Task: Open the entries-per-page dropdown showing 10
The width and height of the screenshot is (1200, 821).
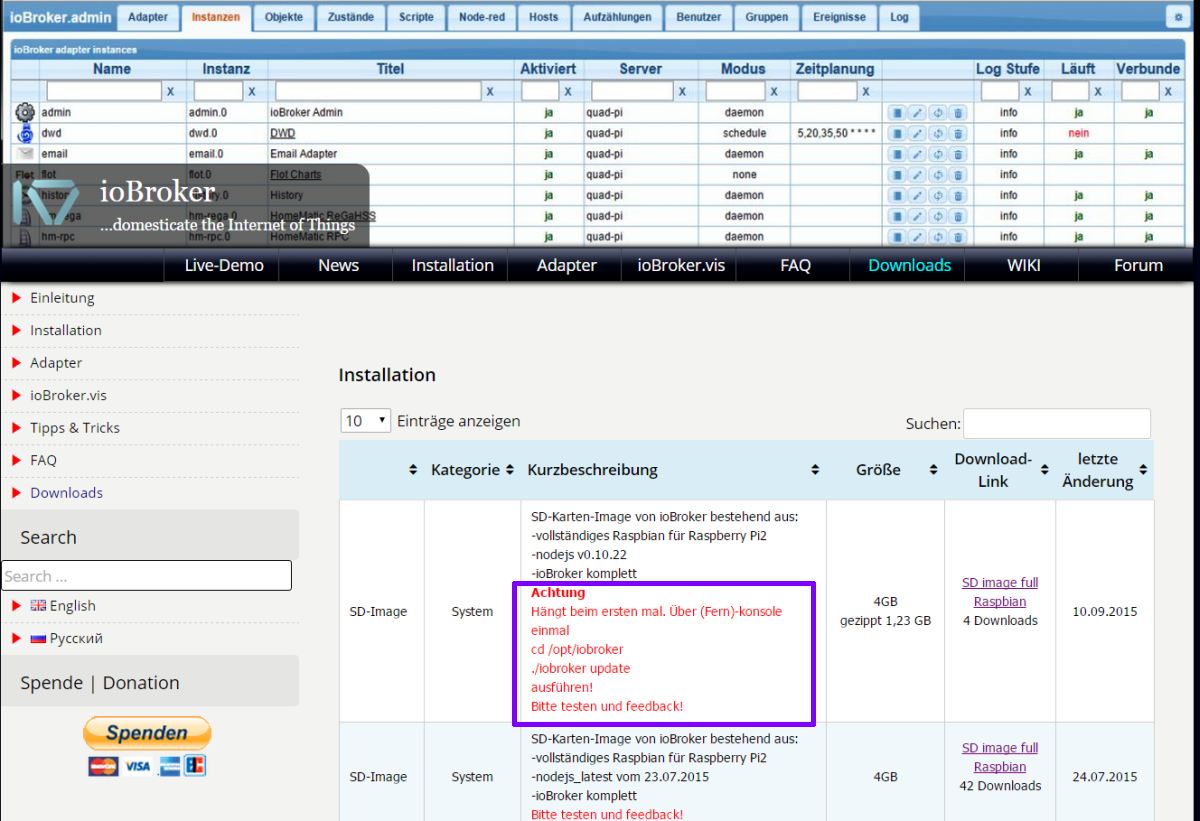Action: tap(365, 421)
